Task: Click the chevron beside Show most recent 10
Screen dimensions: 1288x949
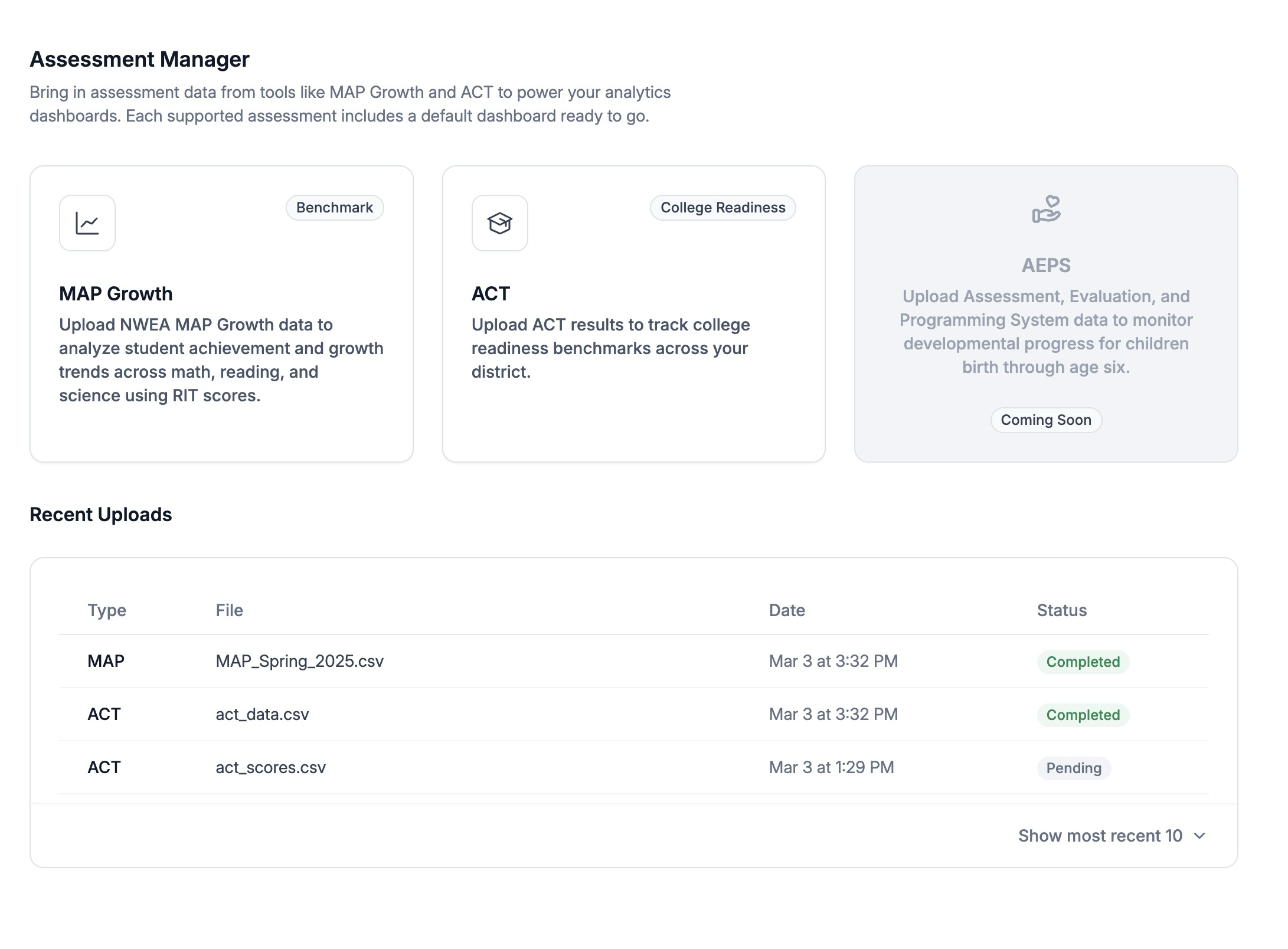Action: [1199, 836]
